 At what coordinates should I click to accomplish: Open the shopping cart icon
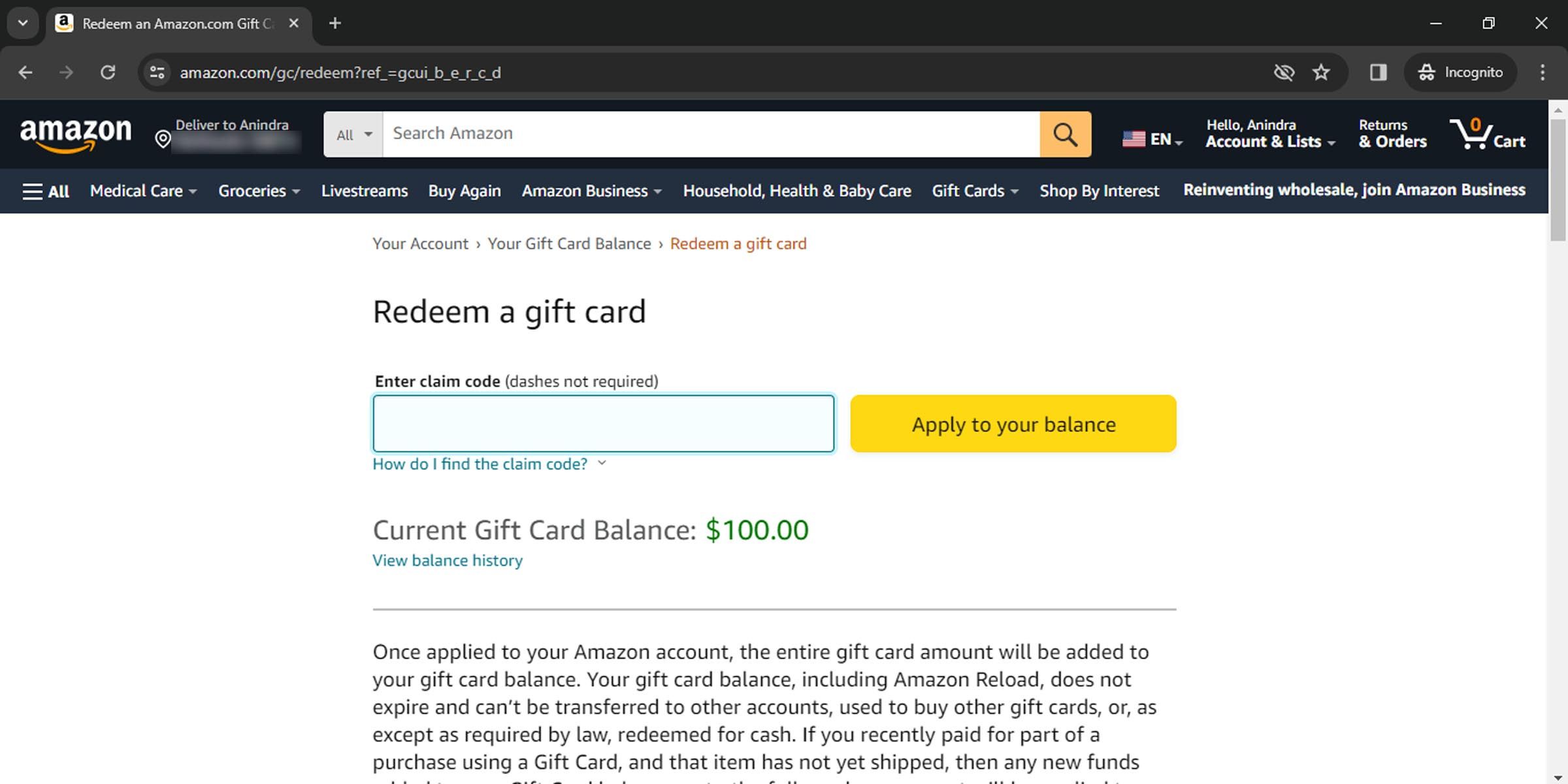pyautogui.click(x=1486, y=134)
